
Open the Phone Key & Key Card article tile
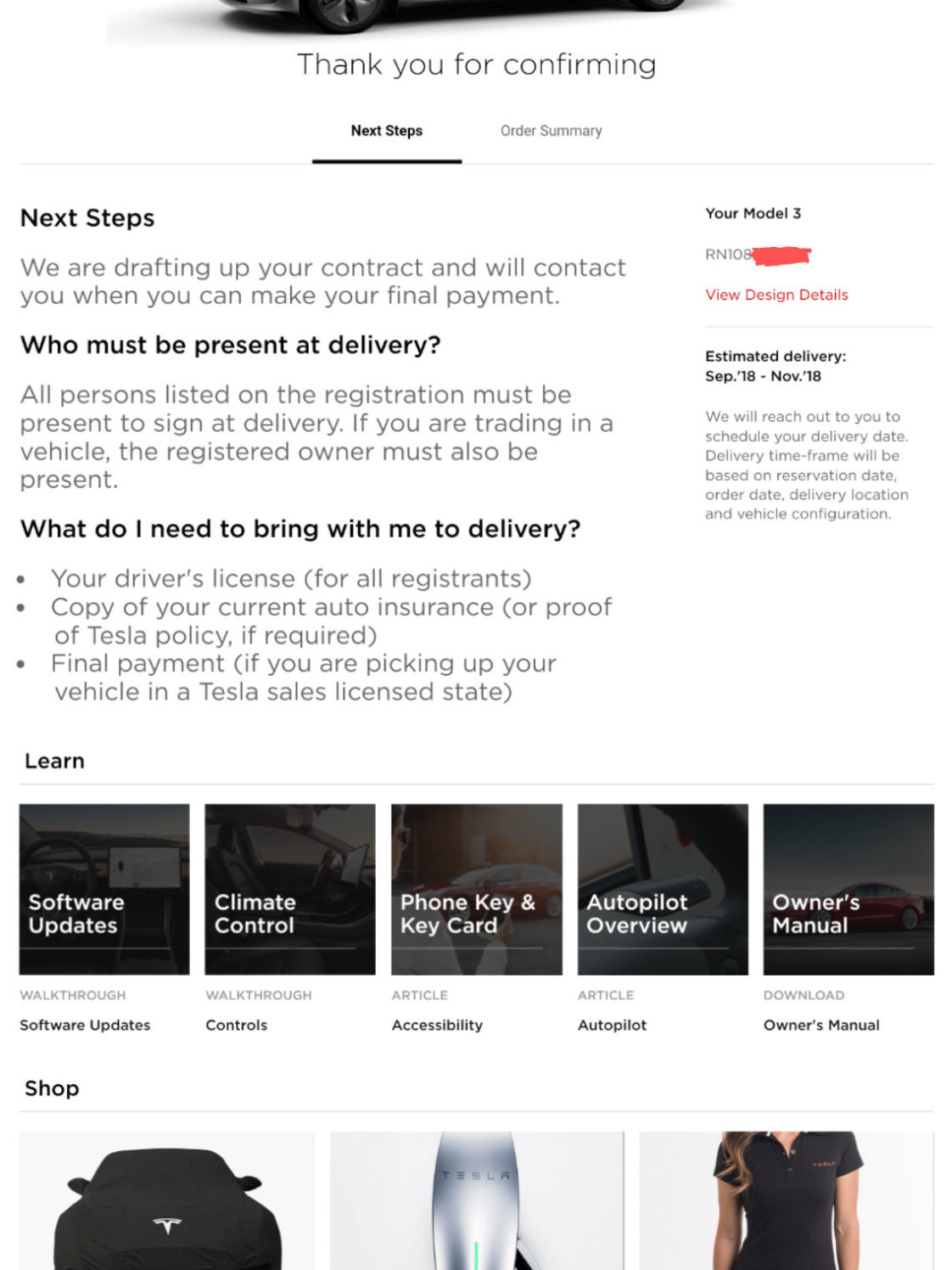(x=477, y=889)
